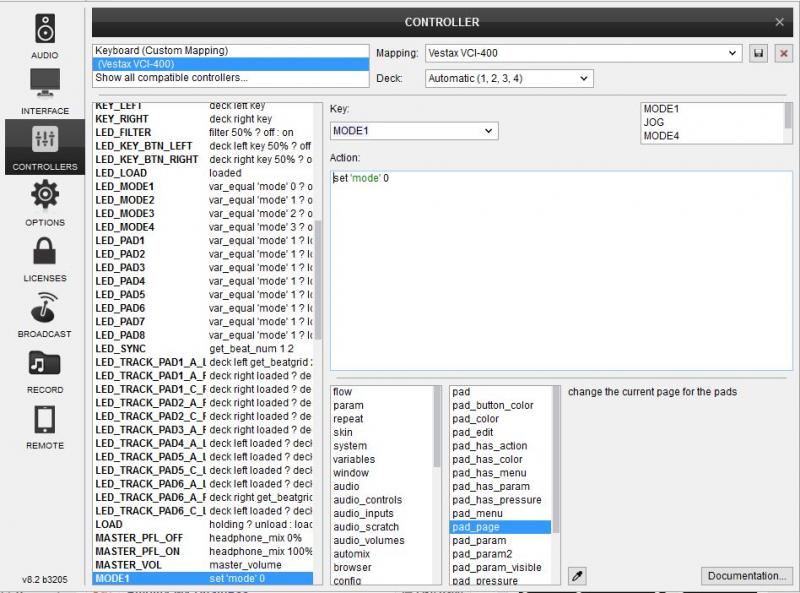Click the eyedropper pick tool icon

click(577, 575)
